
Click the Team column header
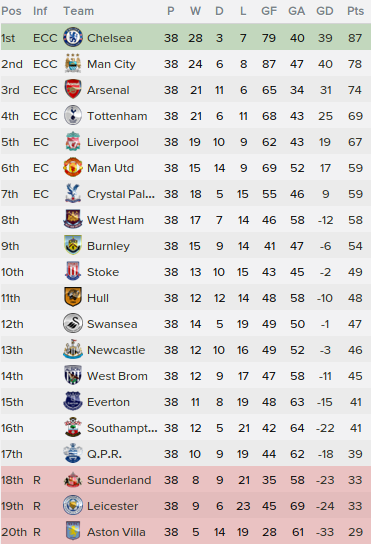coord(78,11)
